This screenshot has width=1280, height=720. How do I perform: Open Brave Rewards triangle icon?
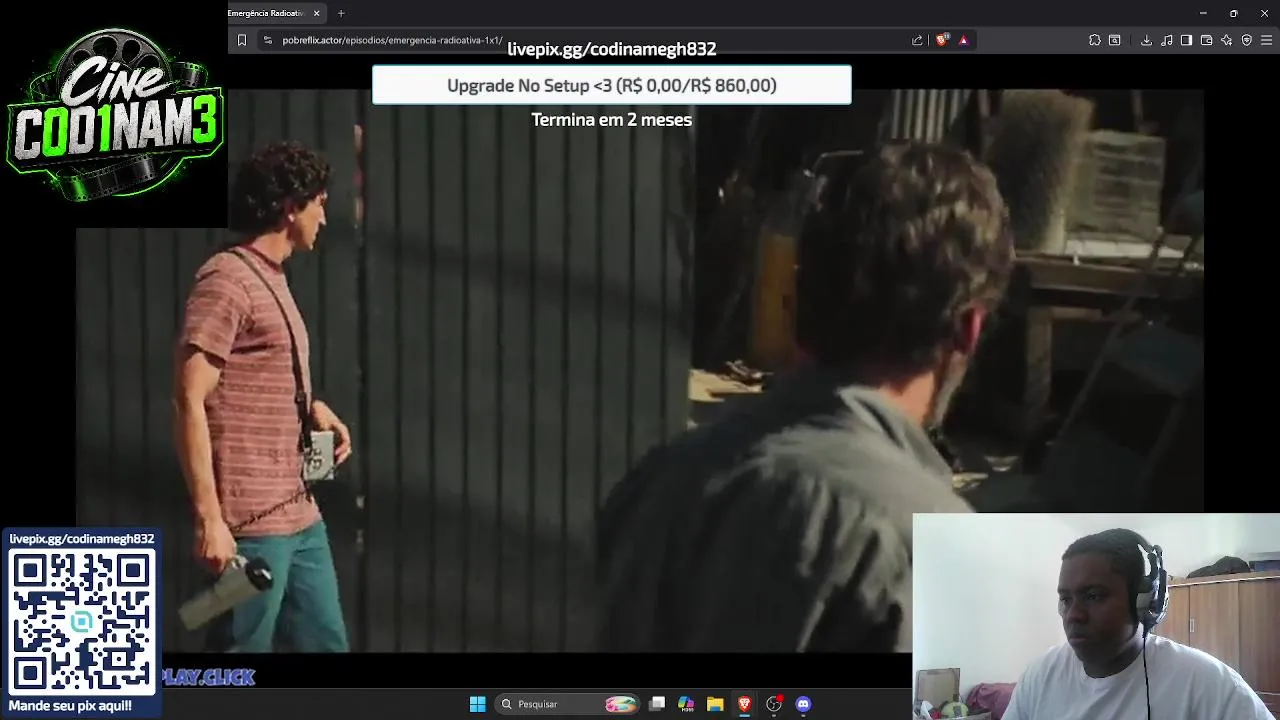[963, 40]
